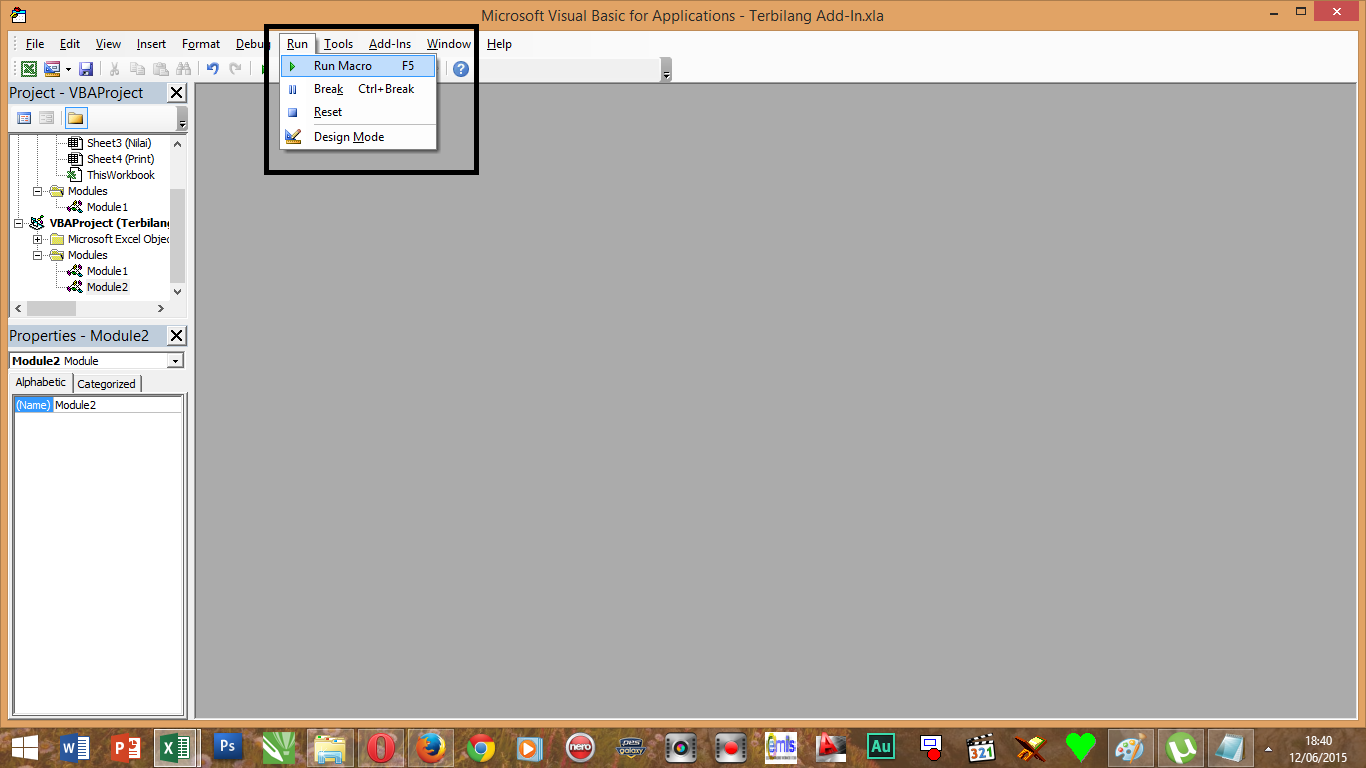Select Sheet3 (Nilai) in the project tree
1366x768 pixels.
[x=119, y=143]
